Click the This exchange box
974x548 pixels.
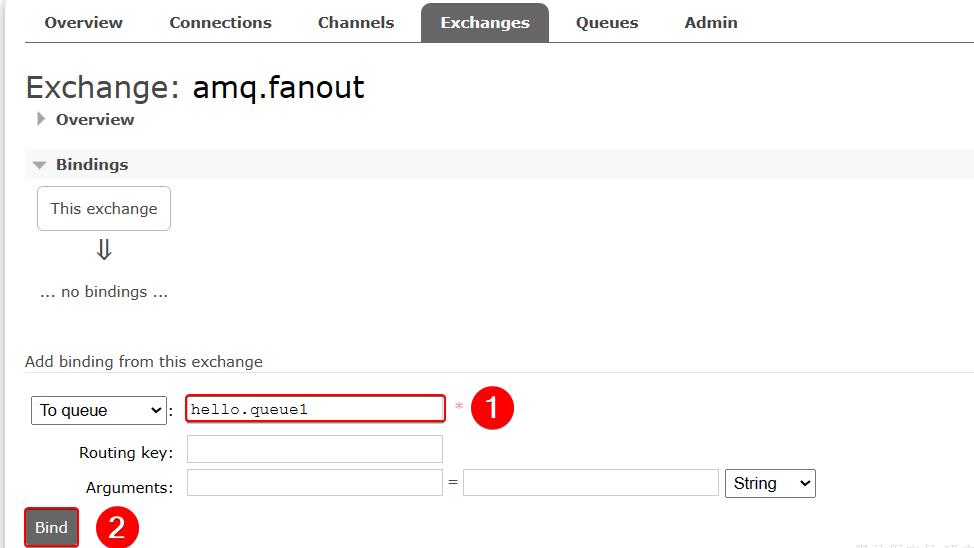pyautogui.click(x=104, y=209)
